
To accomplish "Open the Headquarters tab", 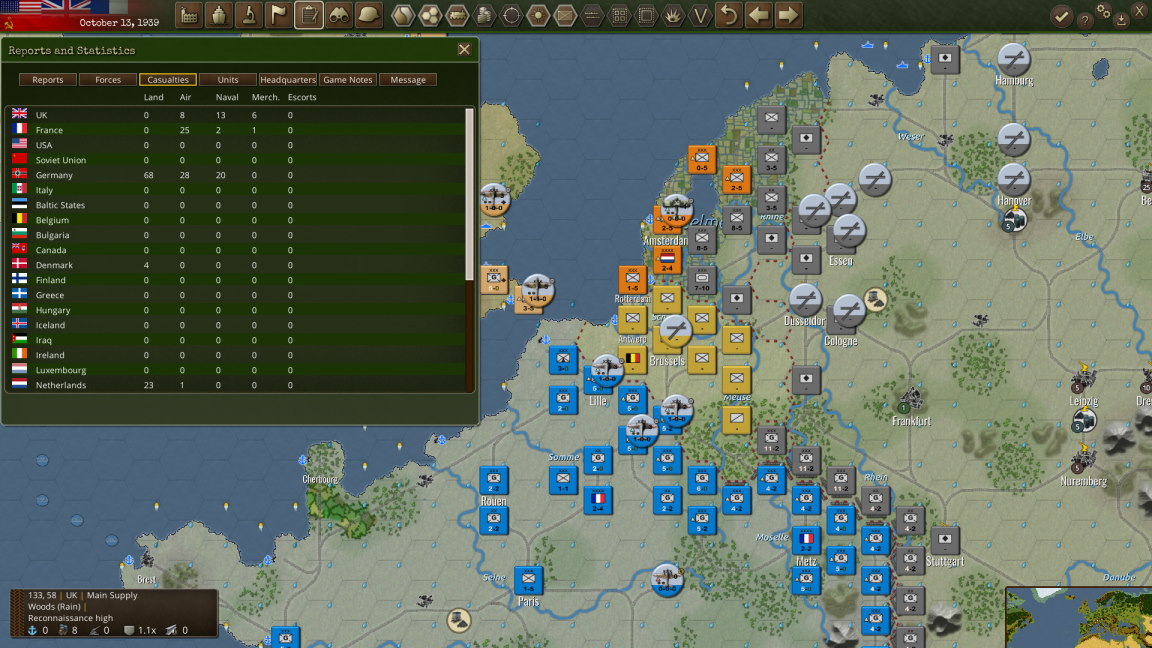I will (287, 79).
